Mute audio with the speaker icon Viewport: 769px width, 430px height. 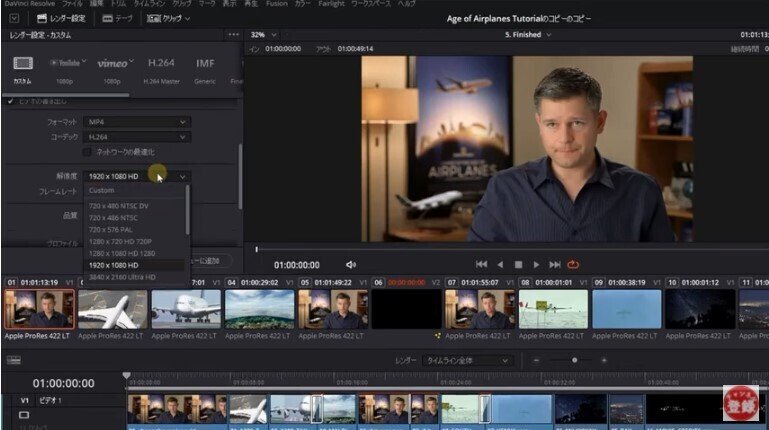(x=351, y=265)
